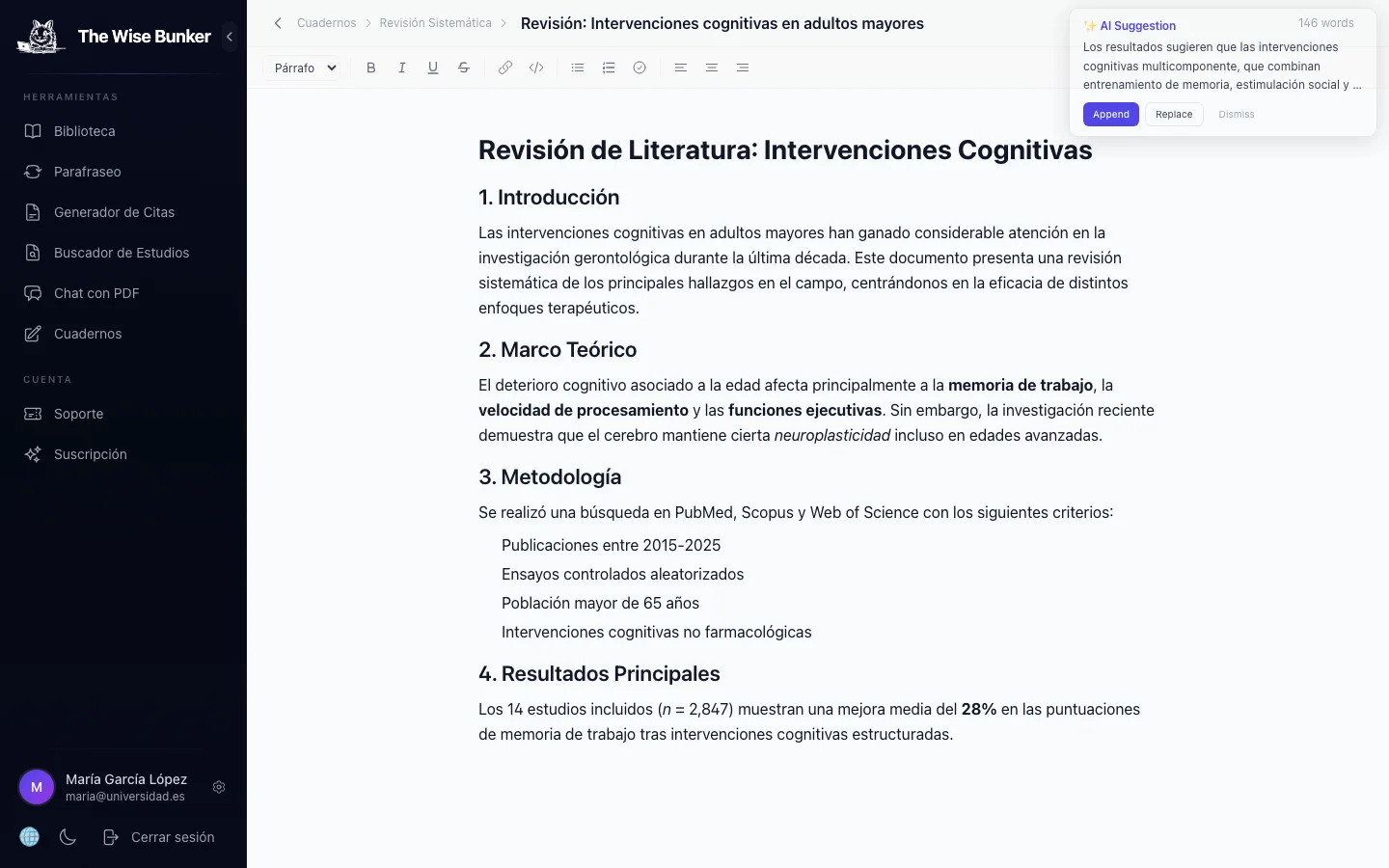Navigate to Revisión Sistemática breadcrumb
The width and height of the screenshot is (1389, 868).
tap(435, 22)
